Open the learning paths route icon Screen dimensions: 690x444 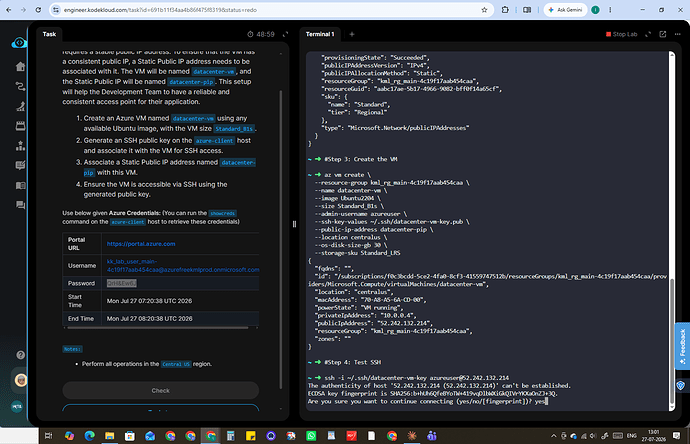(x=20, y=86)
